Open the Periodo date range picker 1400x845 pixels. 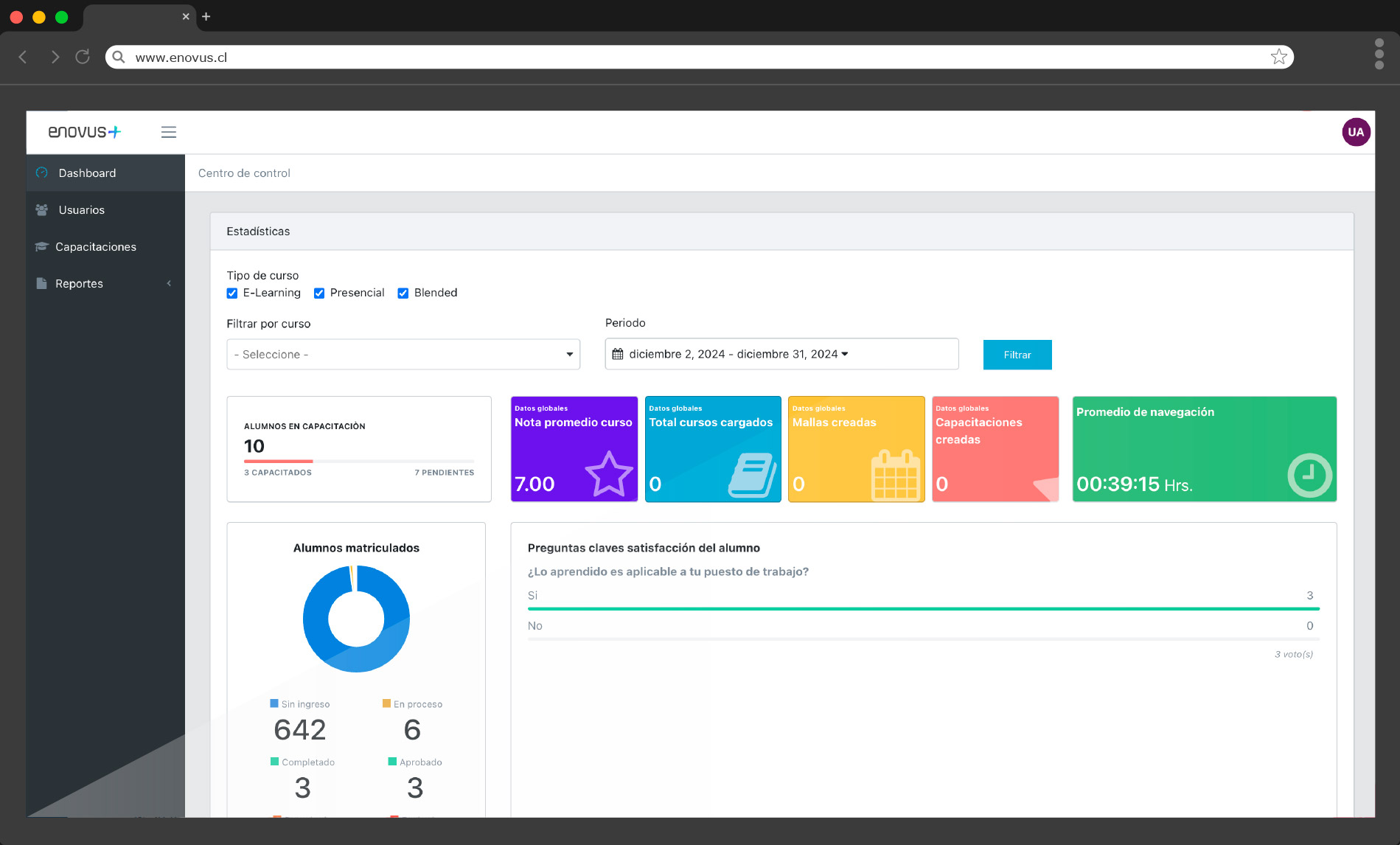coord(781,355)
